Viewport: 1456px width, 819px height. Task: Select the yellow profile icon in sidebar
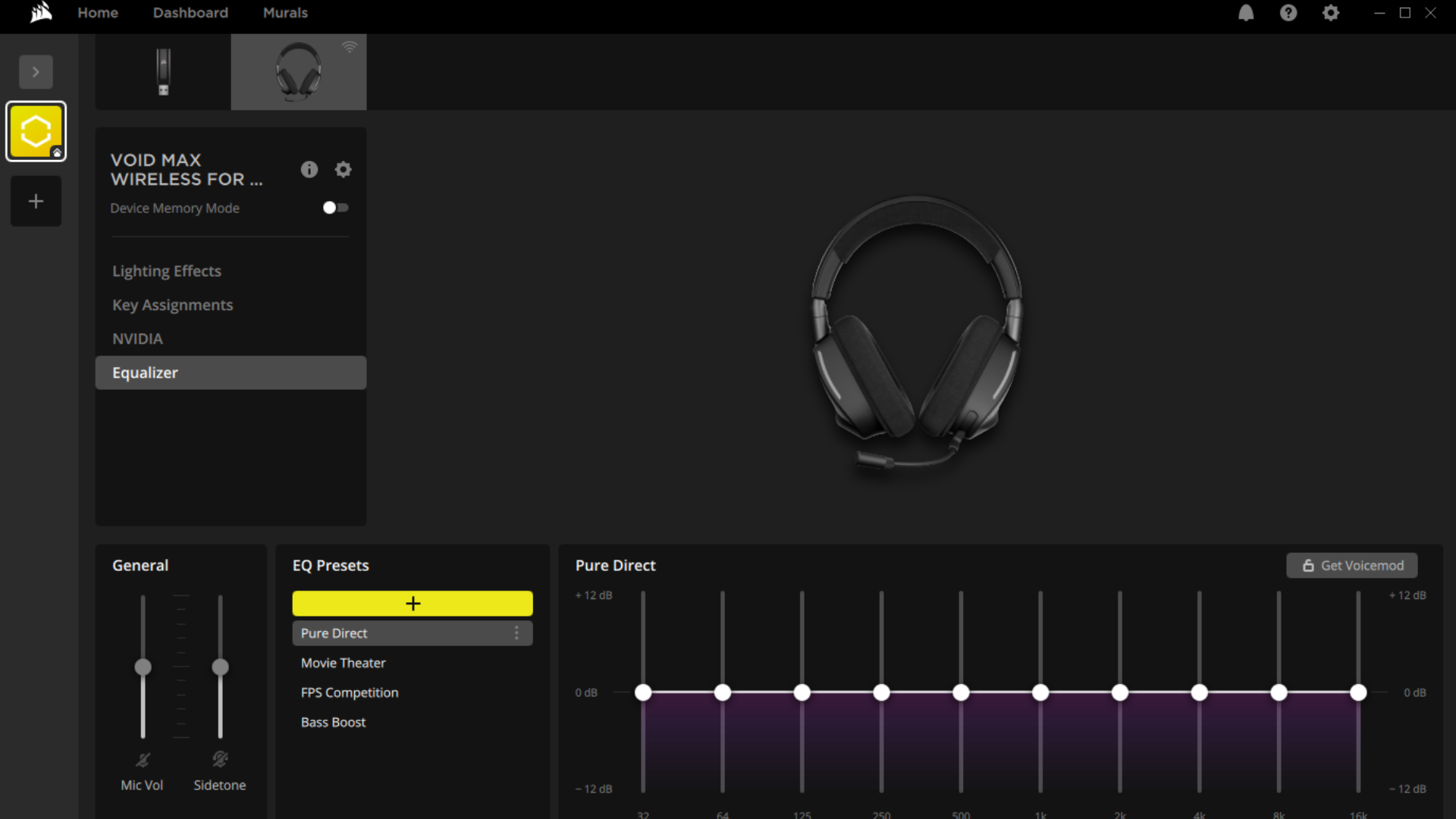(36, 131)
